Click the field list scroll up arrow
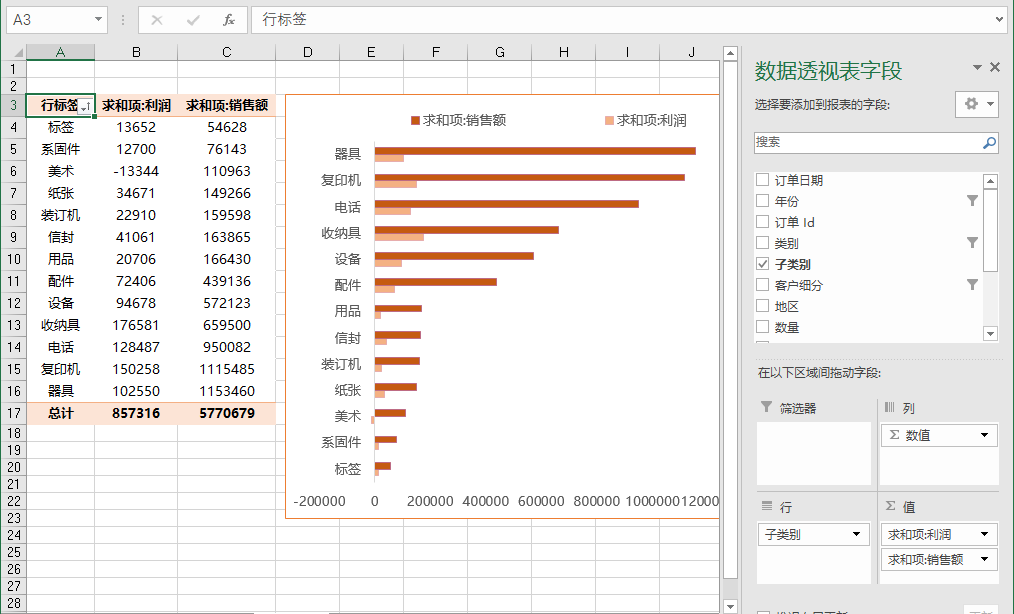 (990, 182)
